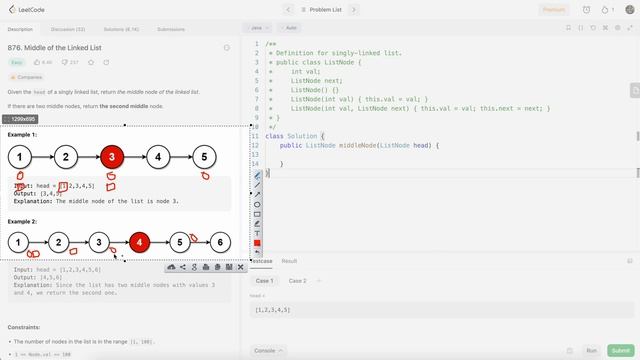
Task: Expand the Console panel
Action: (x=268, y=351)
